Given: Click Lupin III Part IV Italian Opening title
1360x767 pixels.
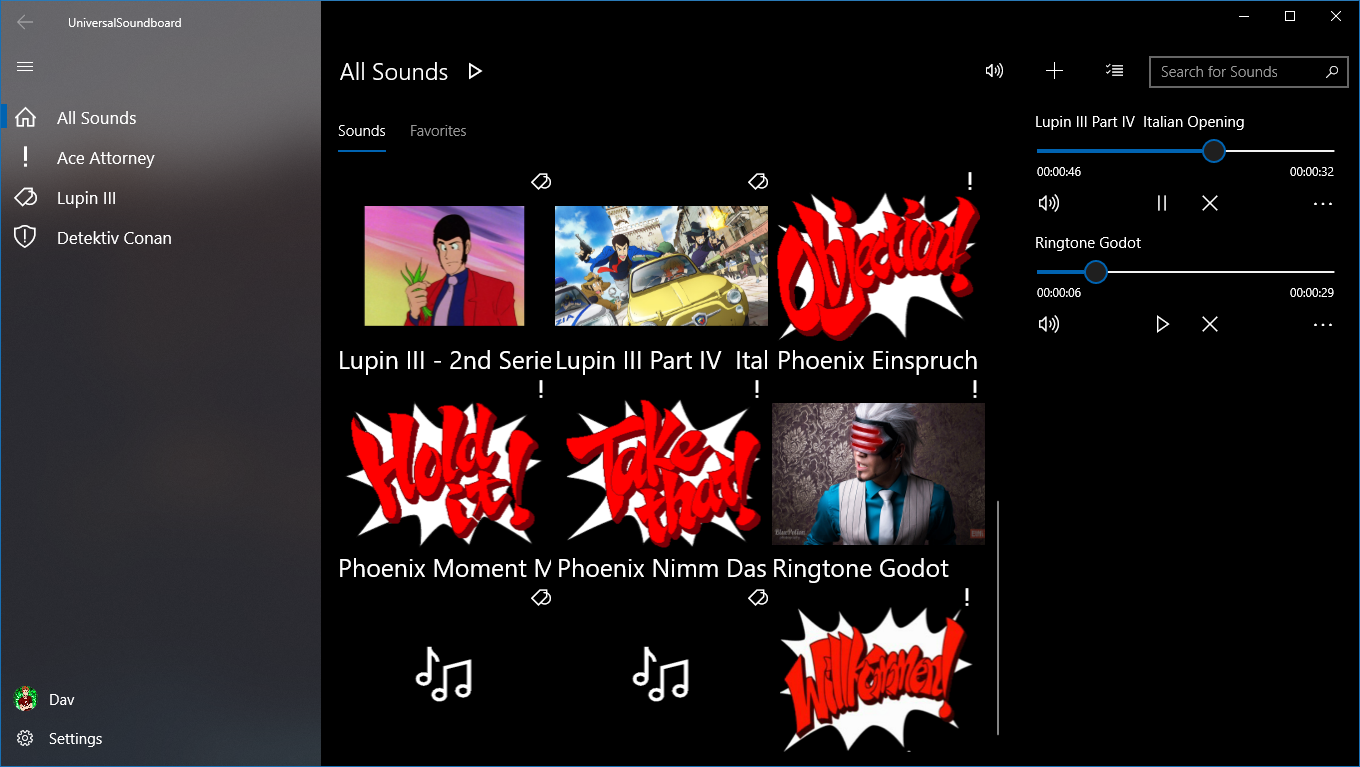Looking at the screenshot, I should click(1140, 122).
